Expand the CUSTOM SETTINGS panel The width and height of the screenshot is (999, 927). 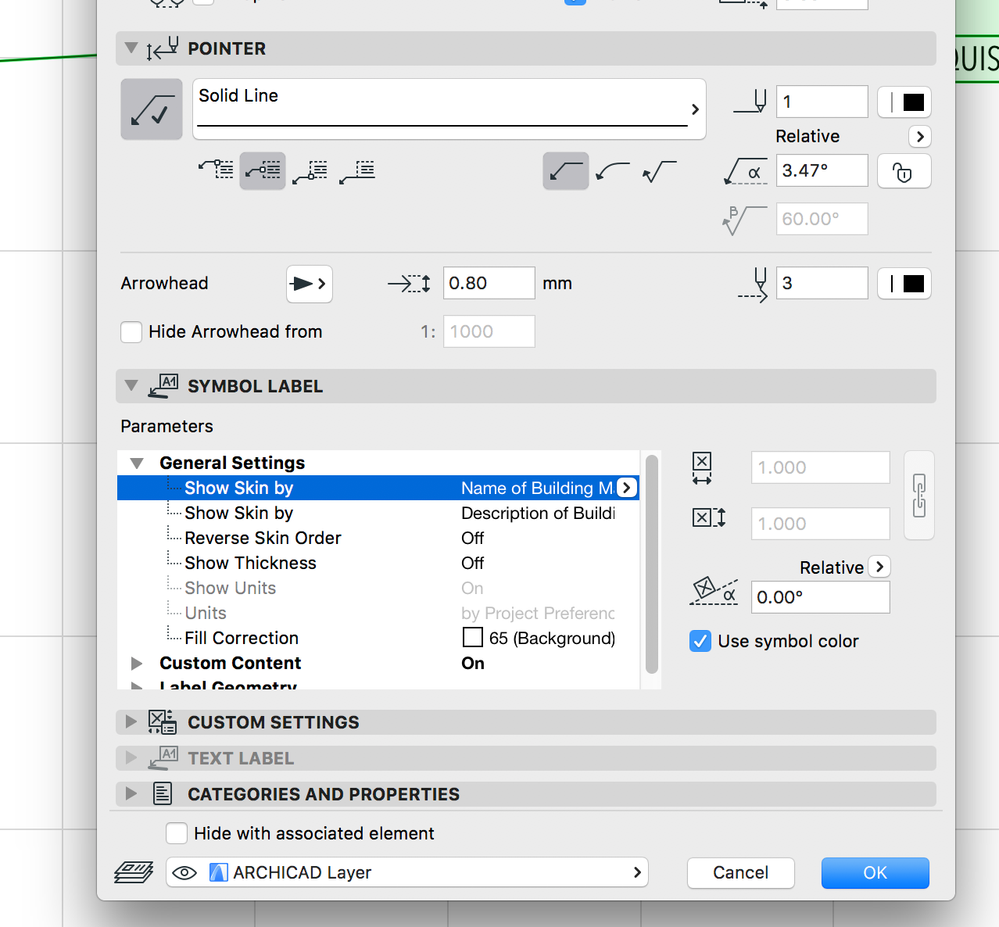tap(130, 722)
